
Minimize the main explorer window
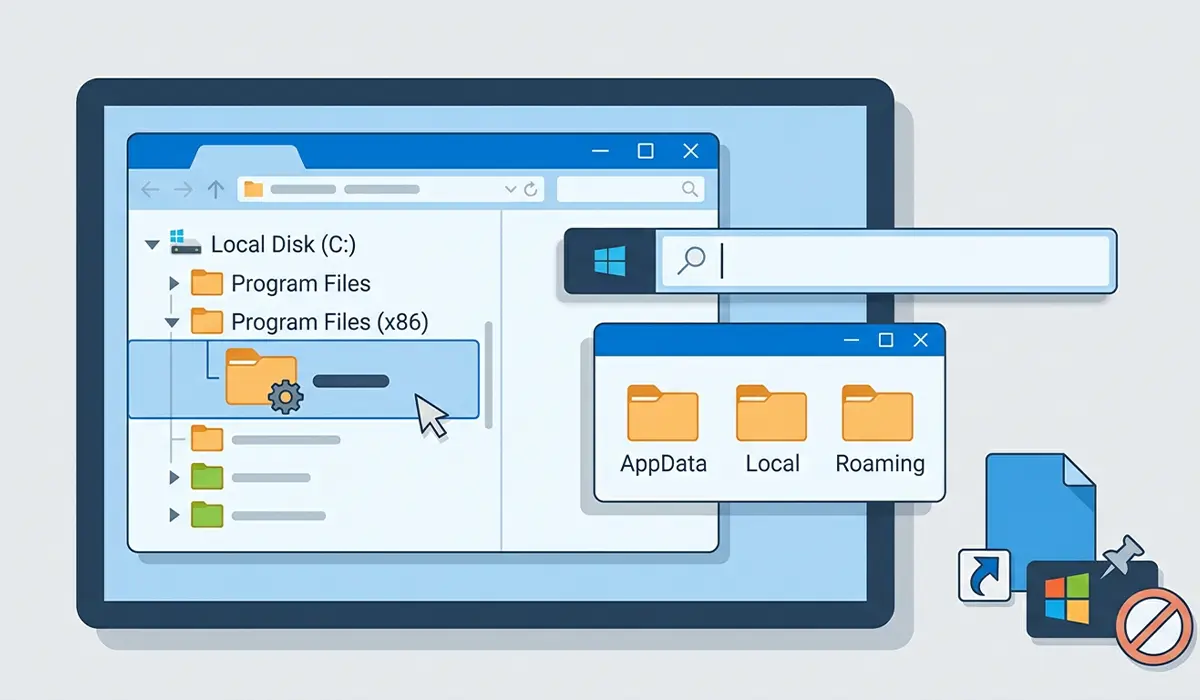600,151
